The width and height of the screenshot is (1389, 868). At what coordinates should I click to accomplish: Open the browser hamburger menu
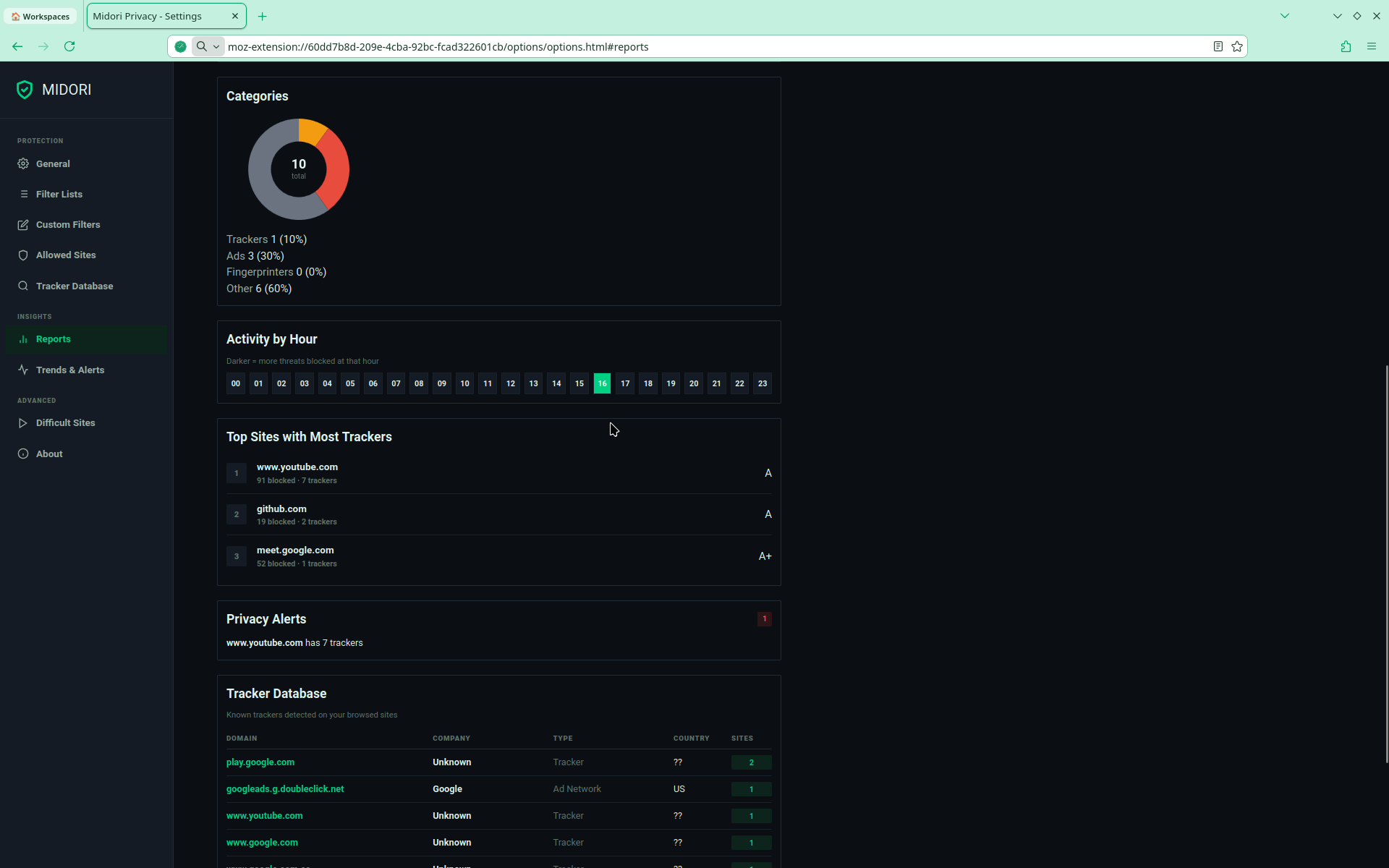coord(1372,46)
